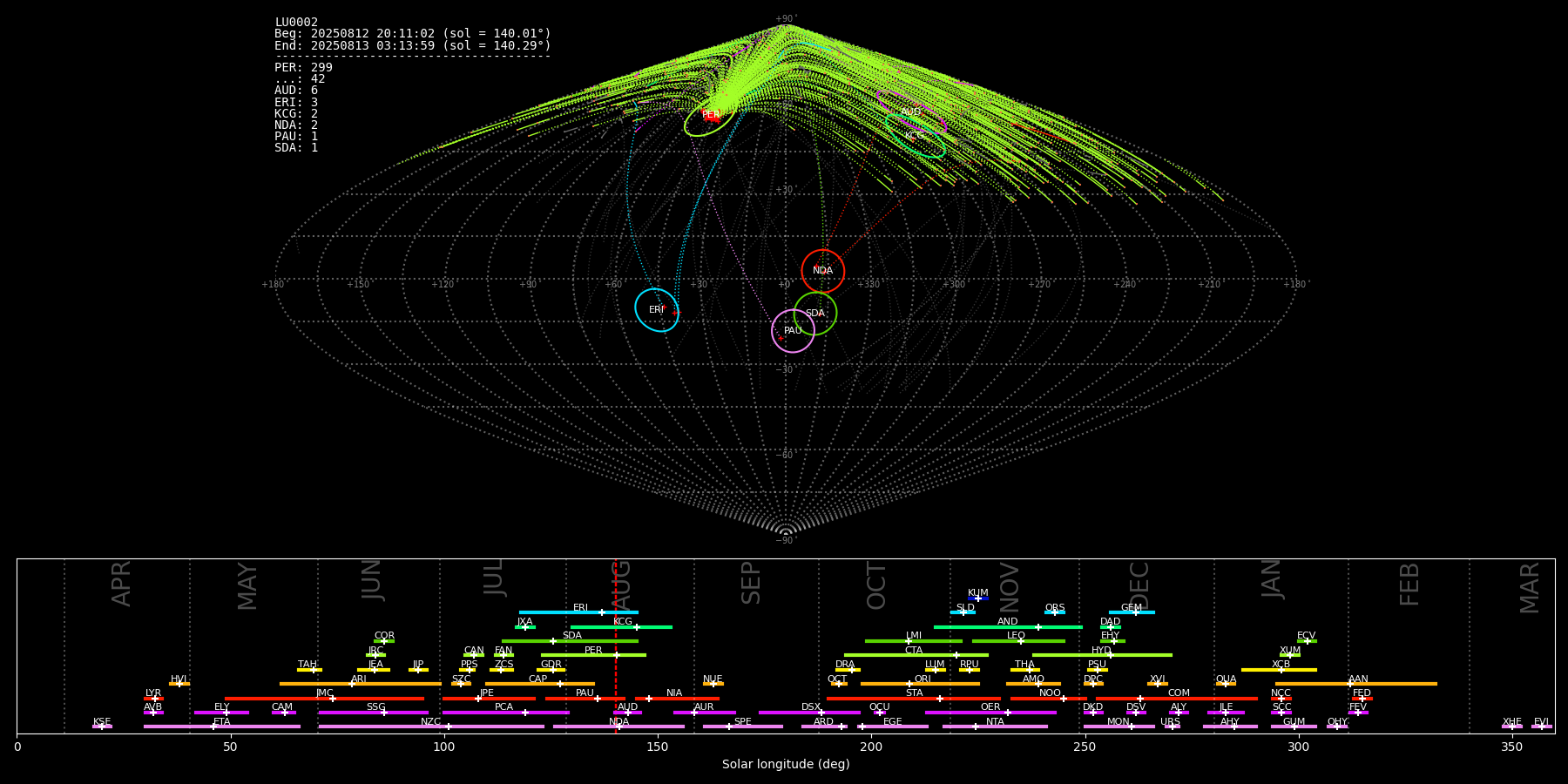Screen dimensions: 1568x784
Task: Click the pink NDA activity bar in timeline
Action: coord(619,727)
